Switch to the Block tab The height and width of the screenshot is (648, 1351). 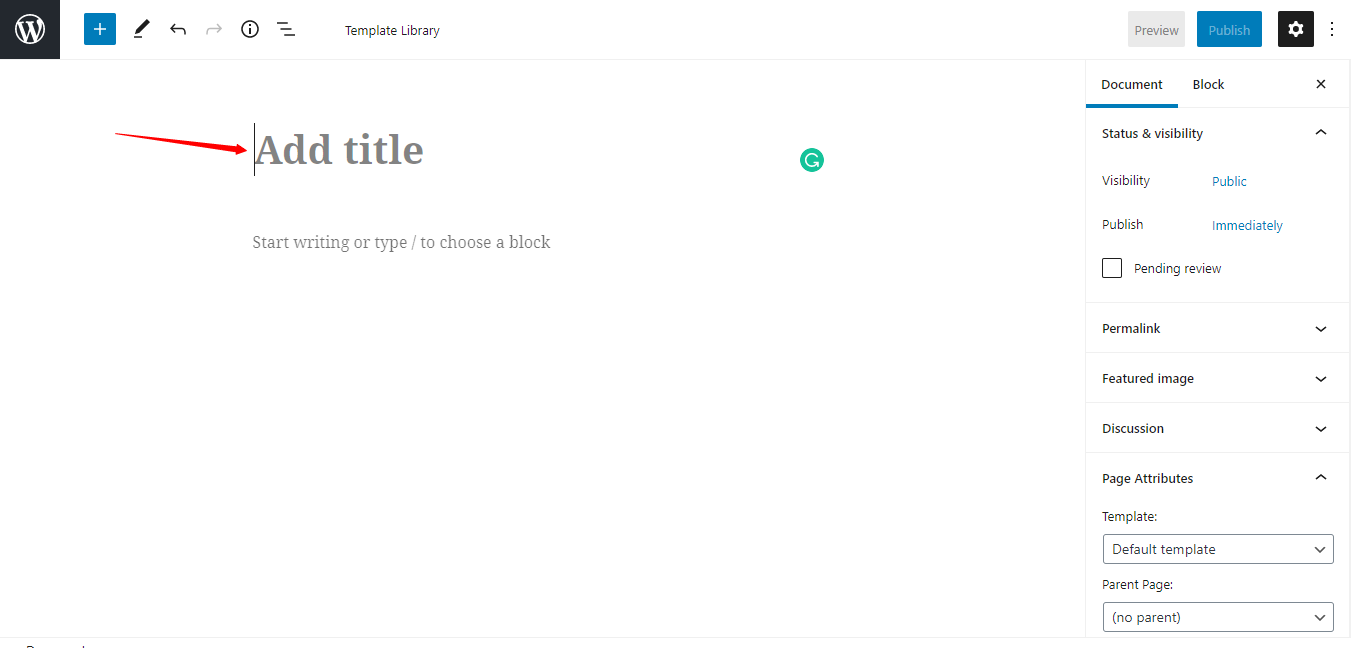click(x=1208, y=84)
